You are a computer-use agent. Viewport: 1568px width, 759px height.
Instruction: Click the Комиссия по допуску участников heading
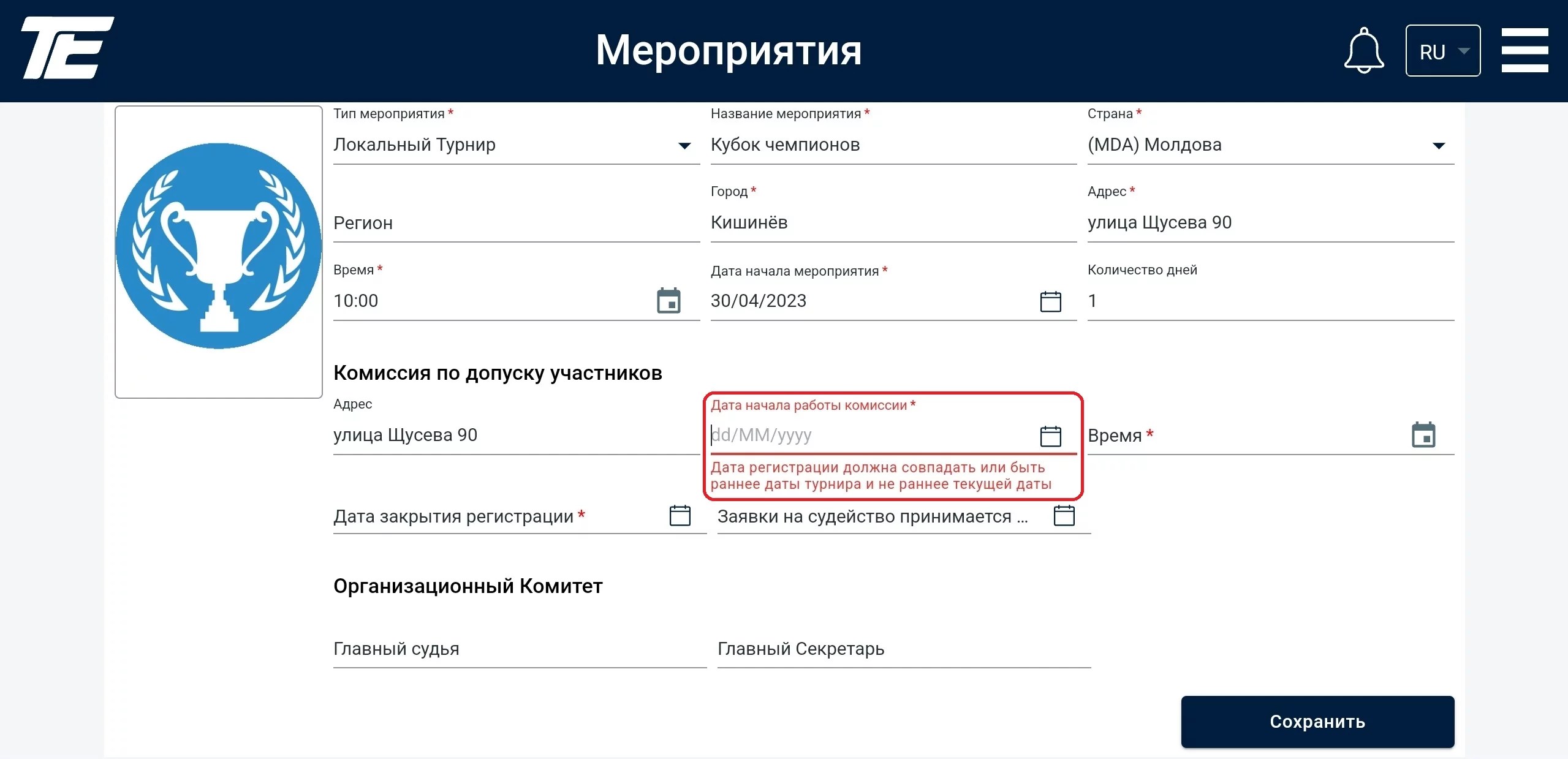498,373
